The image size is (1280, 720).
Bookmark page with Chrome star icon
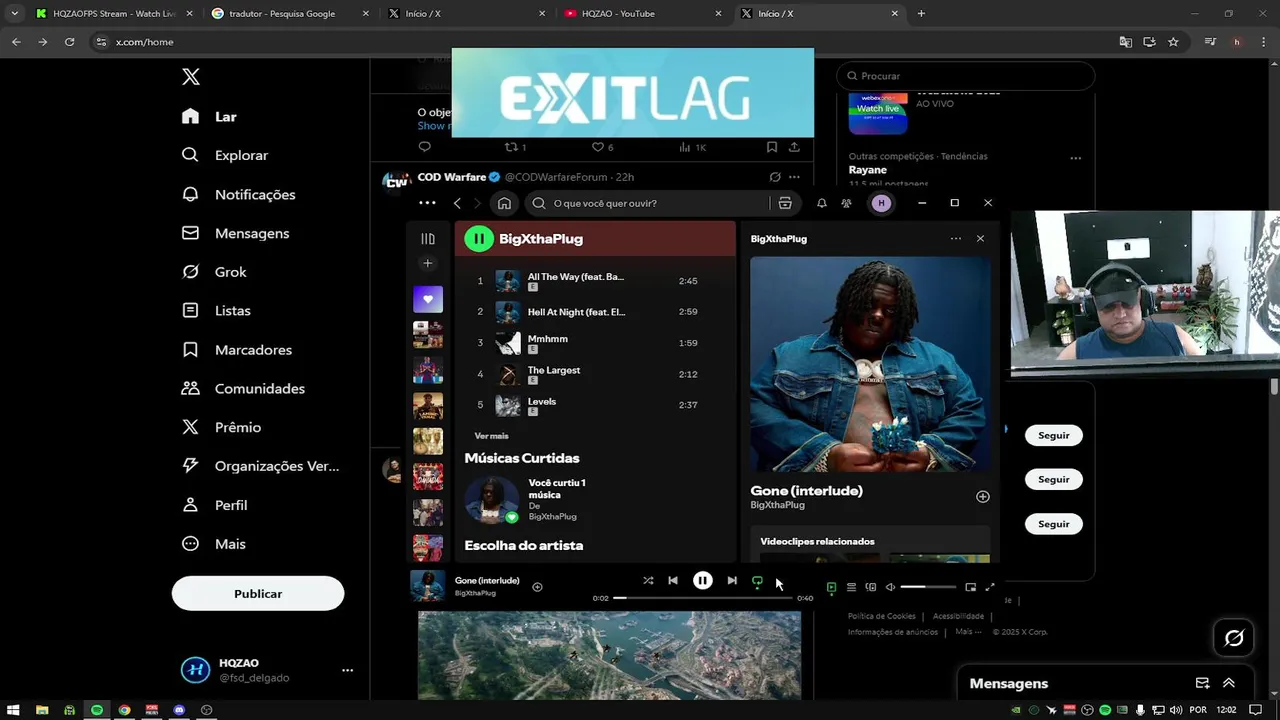1173,42
